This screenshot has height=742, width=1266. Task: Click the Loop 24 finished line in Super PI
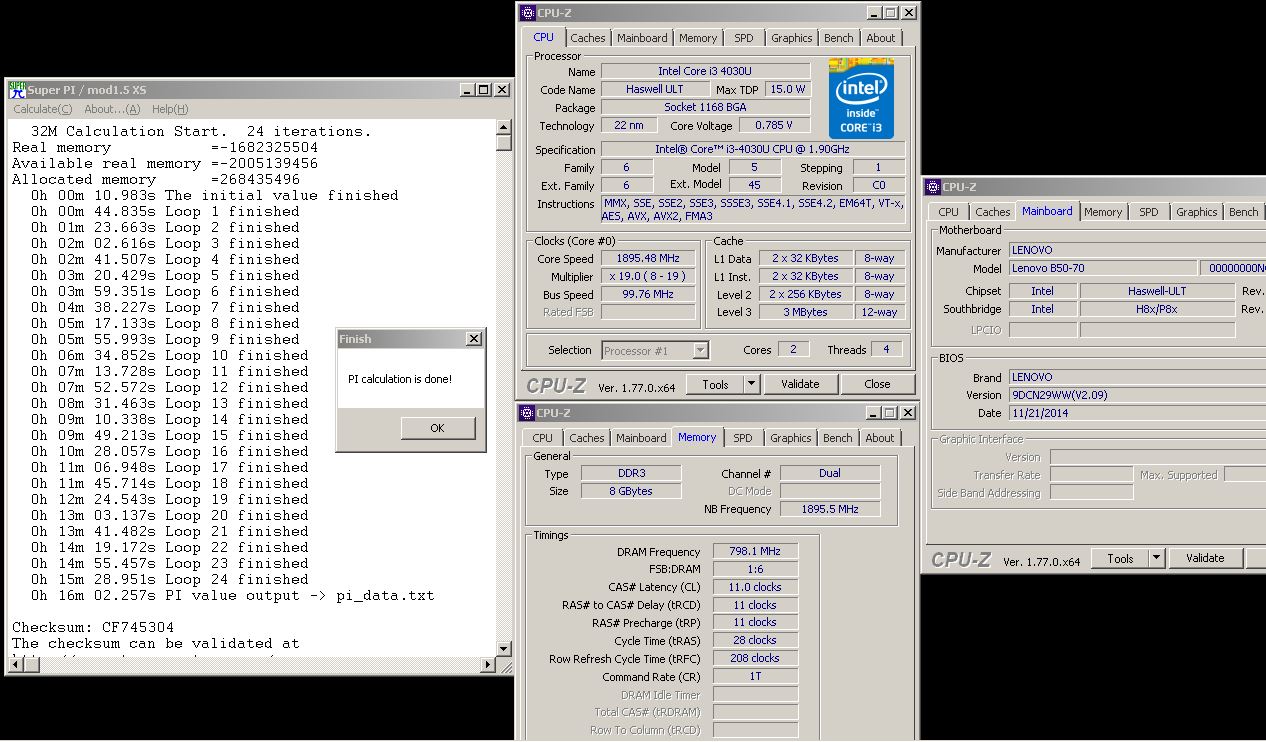(169, 579)
